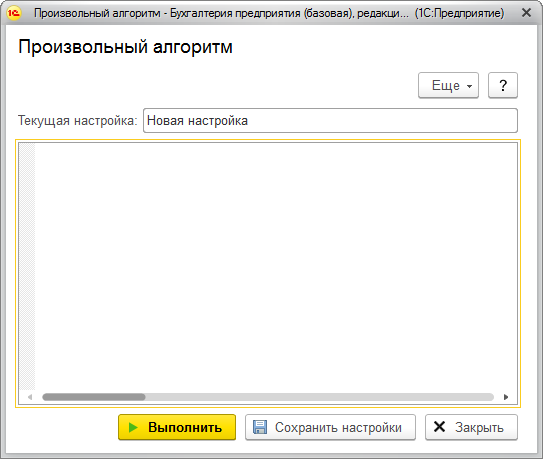Click Сохранить настройки button
This screenshot has width=543, height=459.
[x=330, y=427]
